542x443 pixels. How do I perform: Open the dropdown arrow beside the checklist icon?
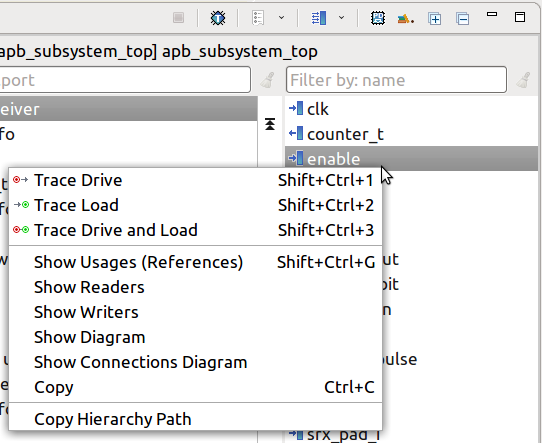coord(282,17)
